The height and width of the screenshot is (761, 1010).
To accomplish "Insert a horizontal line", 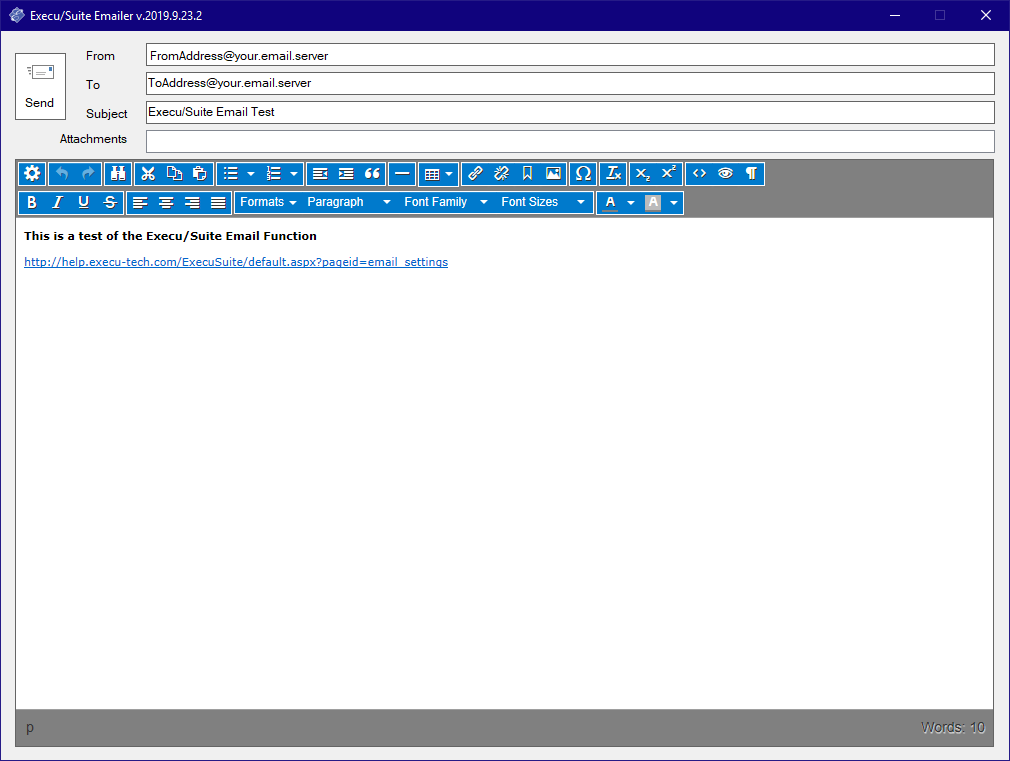I will (x=402, y=173).
